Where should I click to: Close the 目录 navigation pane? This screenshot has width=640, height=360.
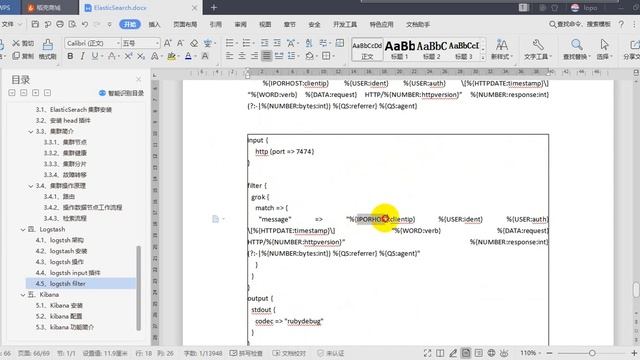138,79
